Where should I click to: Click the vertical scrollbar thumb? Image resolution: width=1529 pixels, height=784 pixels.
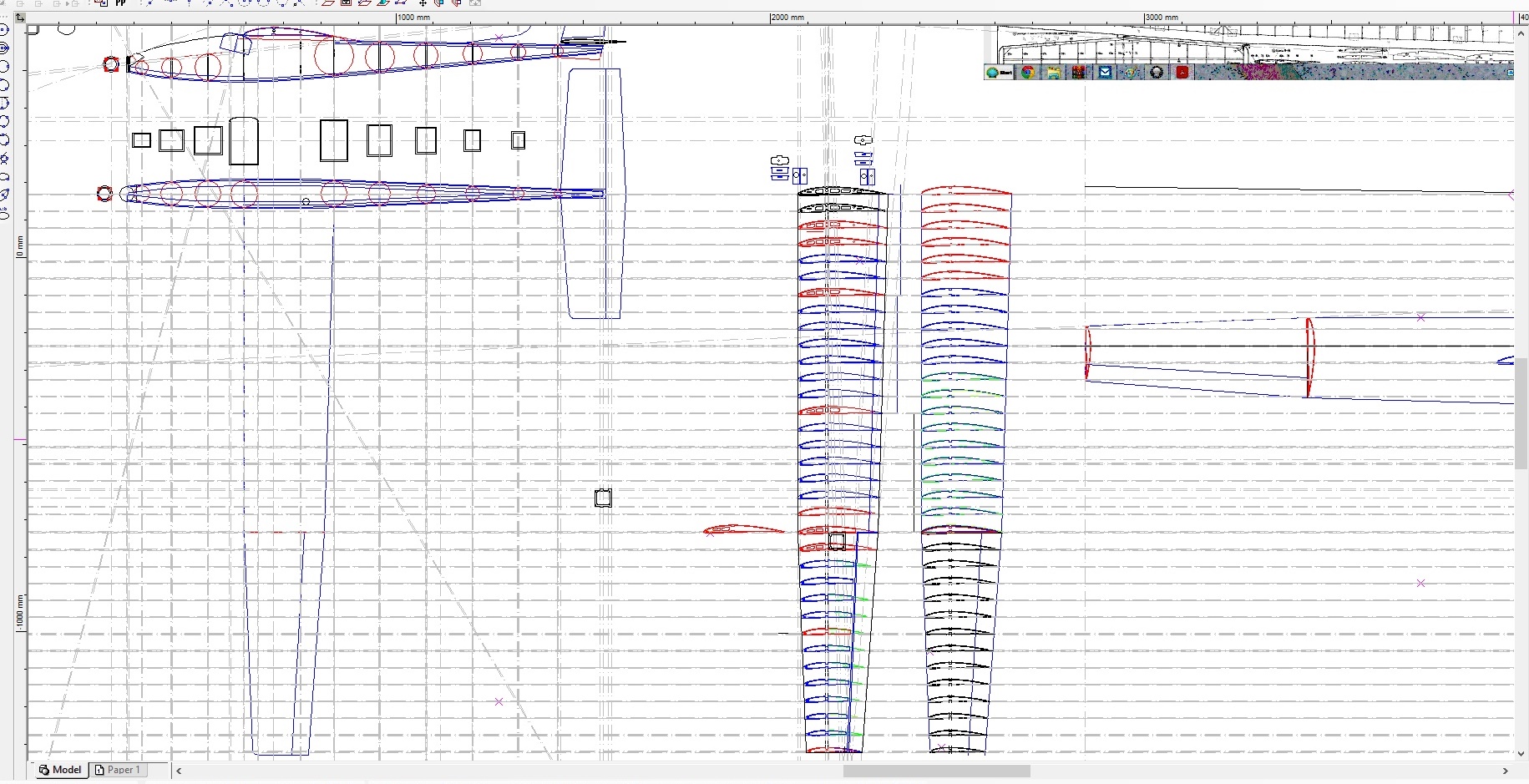(1521, 413)
